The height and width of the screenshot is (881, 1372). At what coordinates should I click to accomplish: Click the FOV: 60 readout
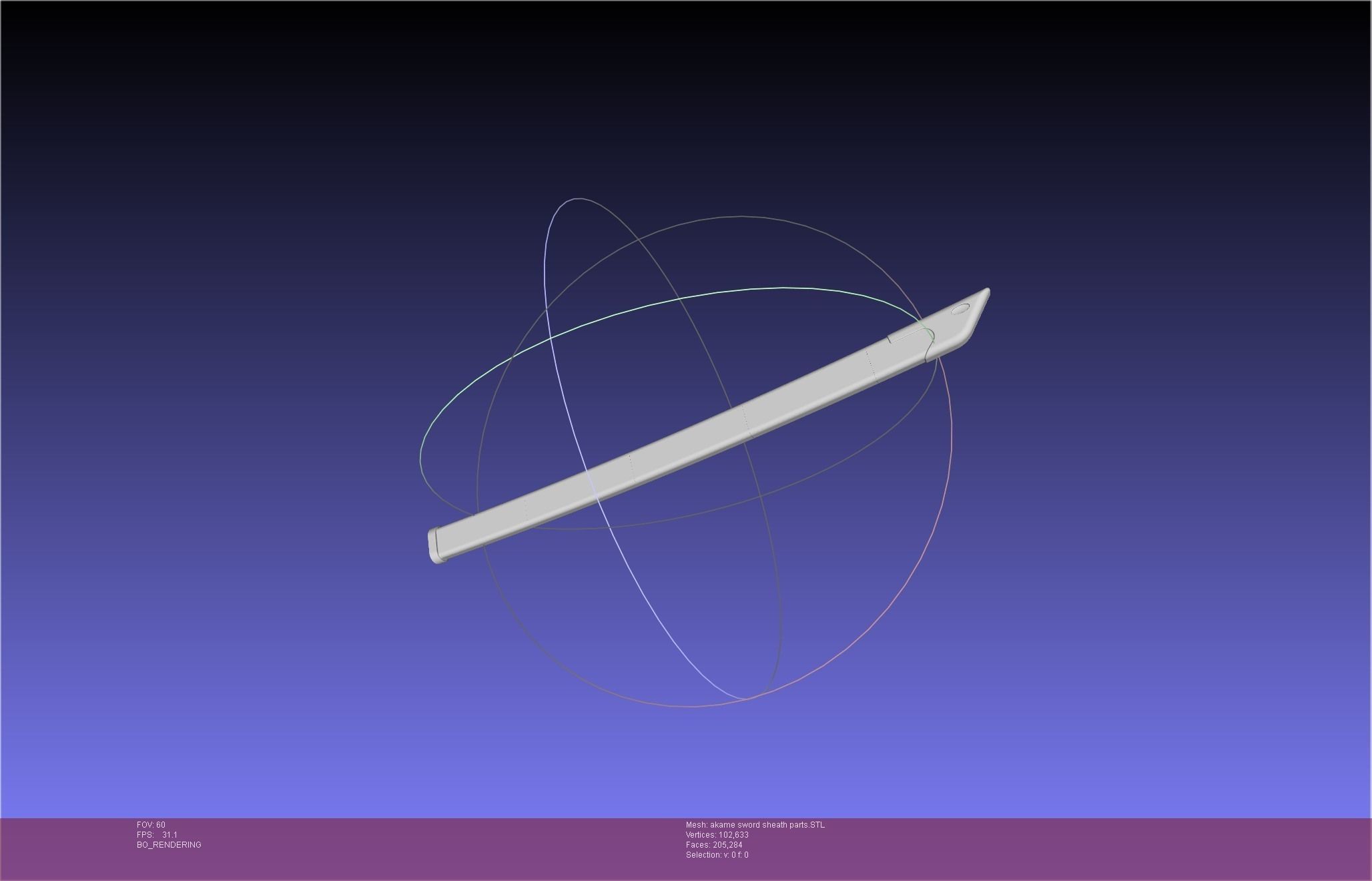coord(151,825)
